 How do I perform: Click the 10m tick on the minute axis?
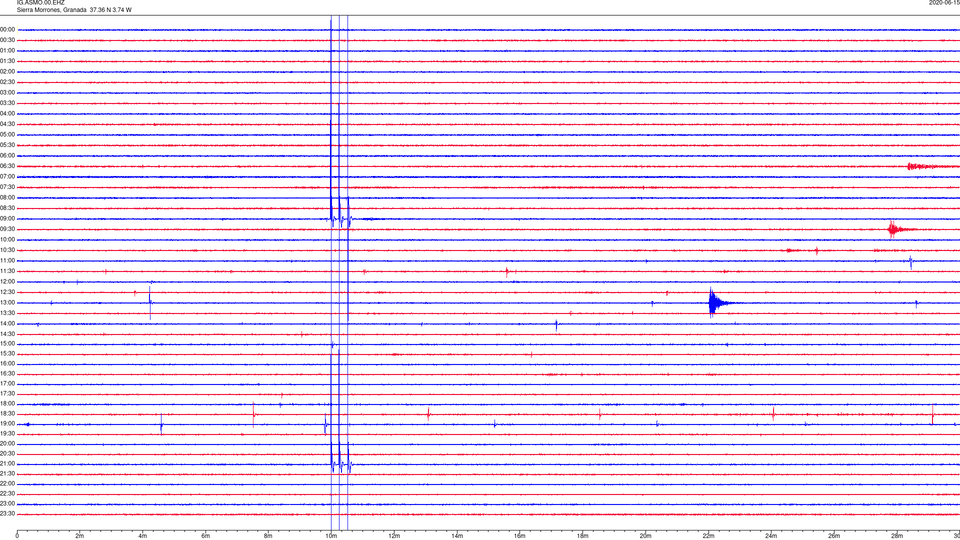[x=331, y=536]
